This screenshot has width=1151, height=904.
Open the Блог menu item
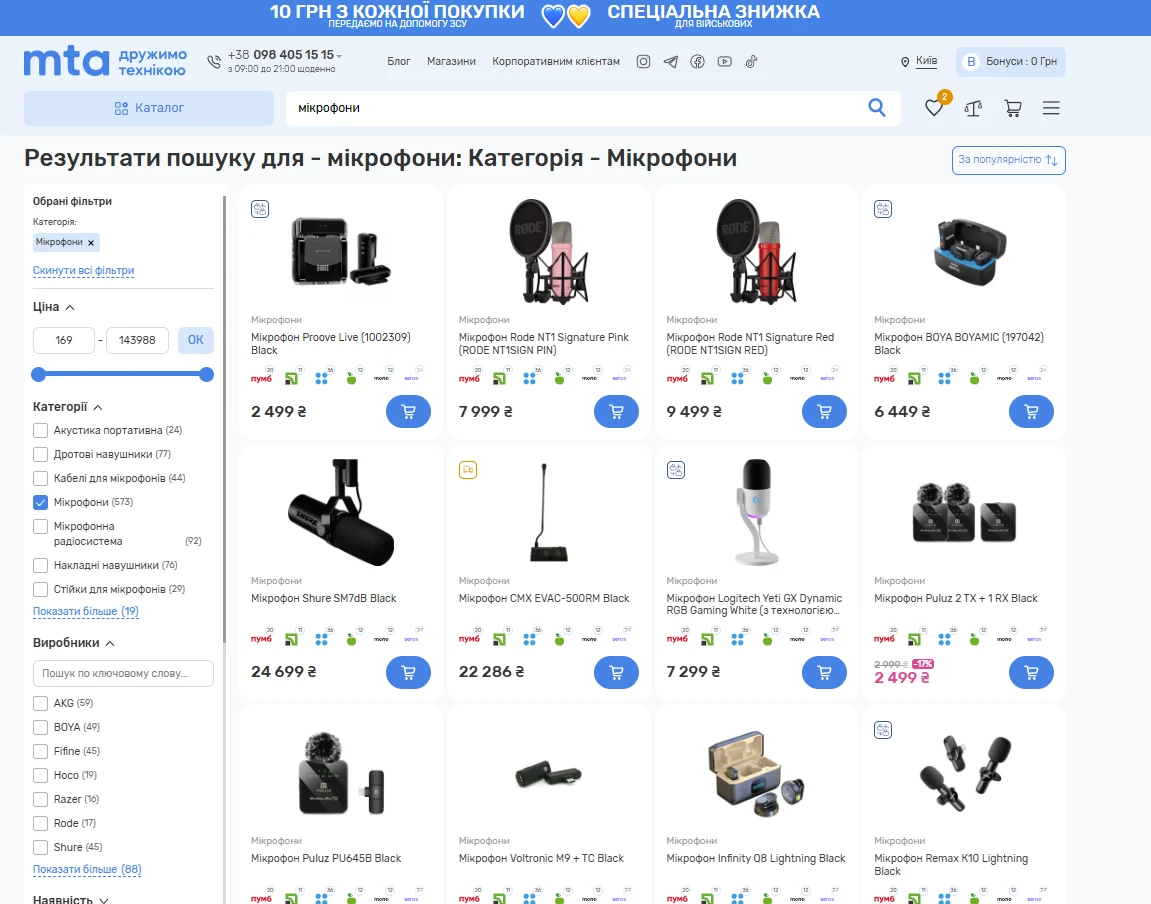click(x=399, y=62)
